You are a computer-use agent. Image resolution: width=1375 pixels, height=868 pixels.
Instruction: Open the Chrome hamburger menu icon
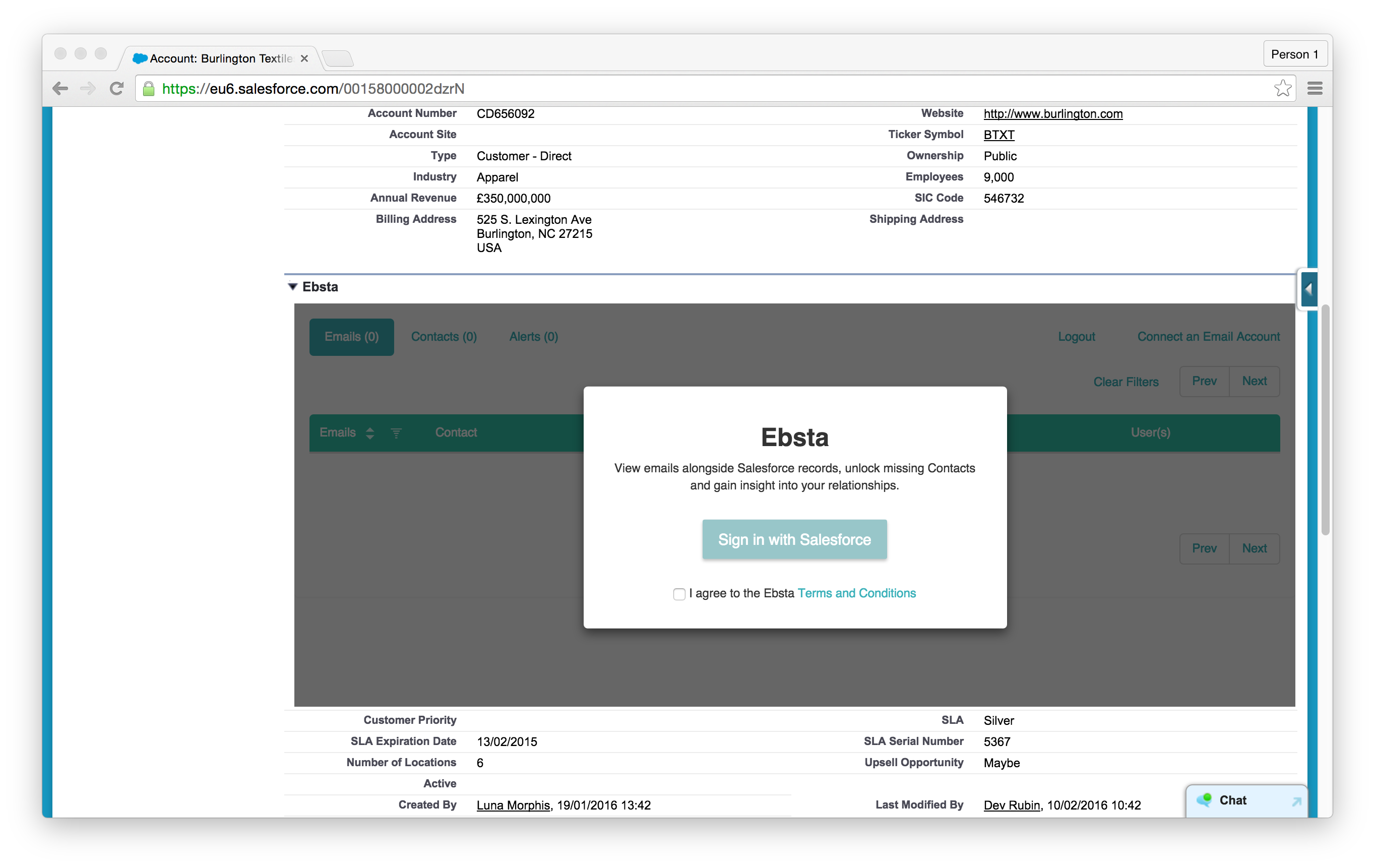pos(1315,89)
